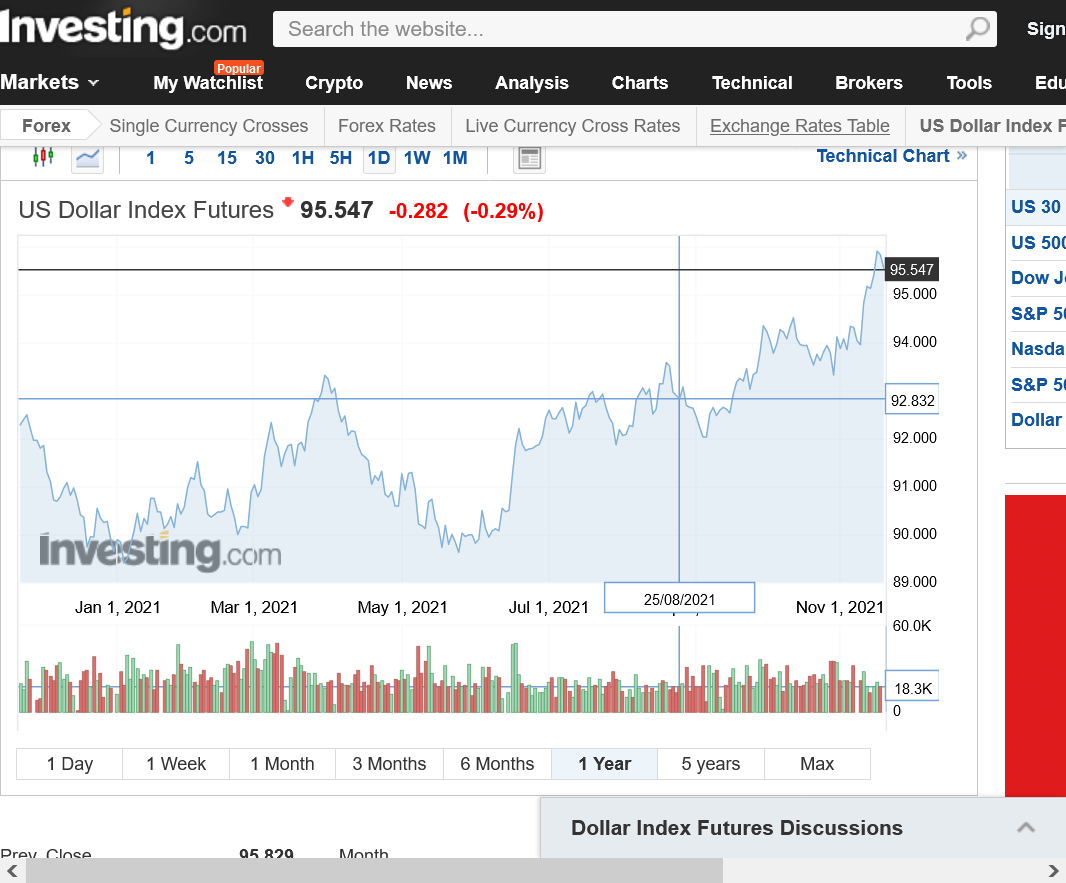Switch to candlestick chart type
The image size is (1066, 883).
[43, 158]
